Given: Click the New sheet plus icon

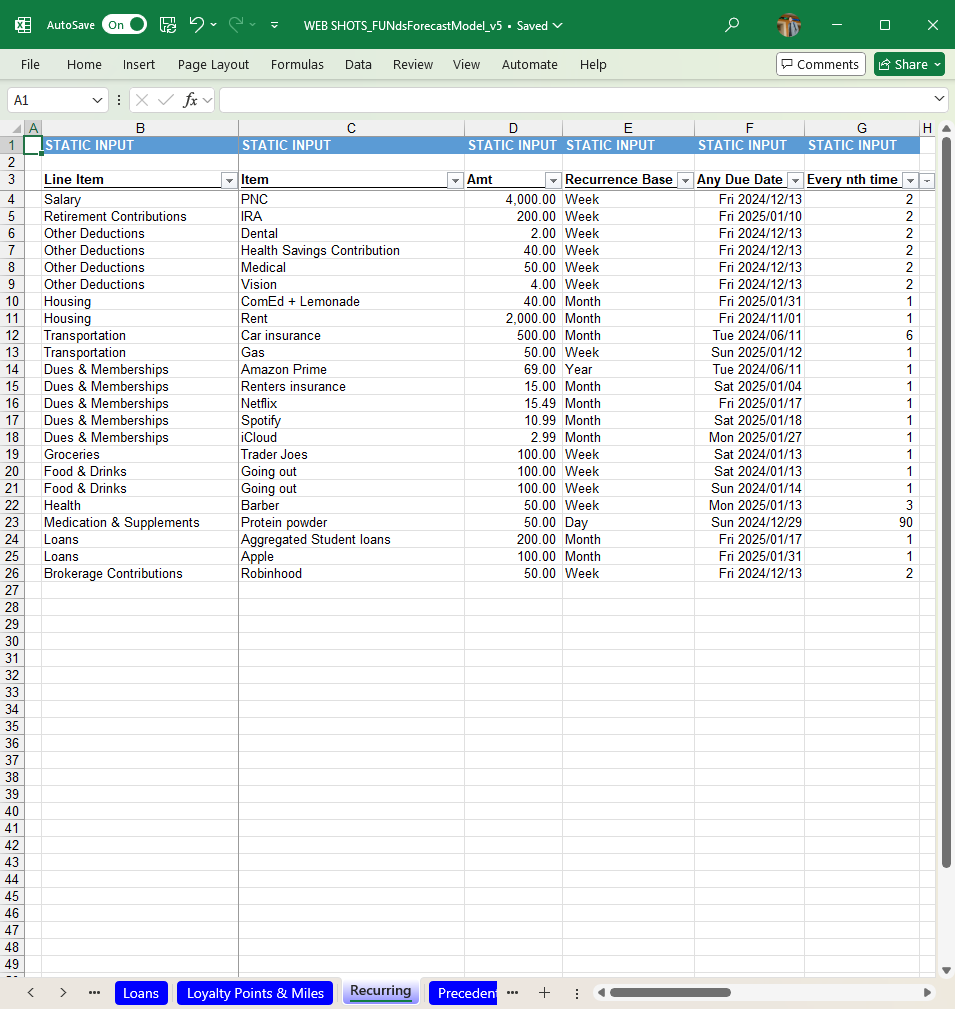Looking at the screenshot, I should [544, 992].
